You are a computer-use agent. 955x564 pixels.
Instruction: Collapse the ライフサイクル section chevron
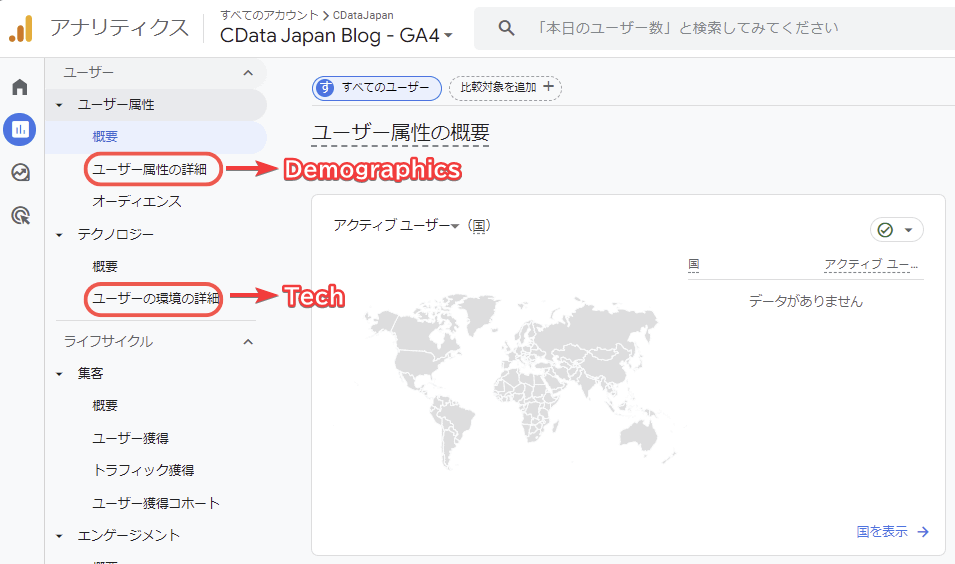pyautogui.click(x=248, y=342)
